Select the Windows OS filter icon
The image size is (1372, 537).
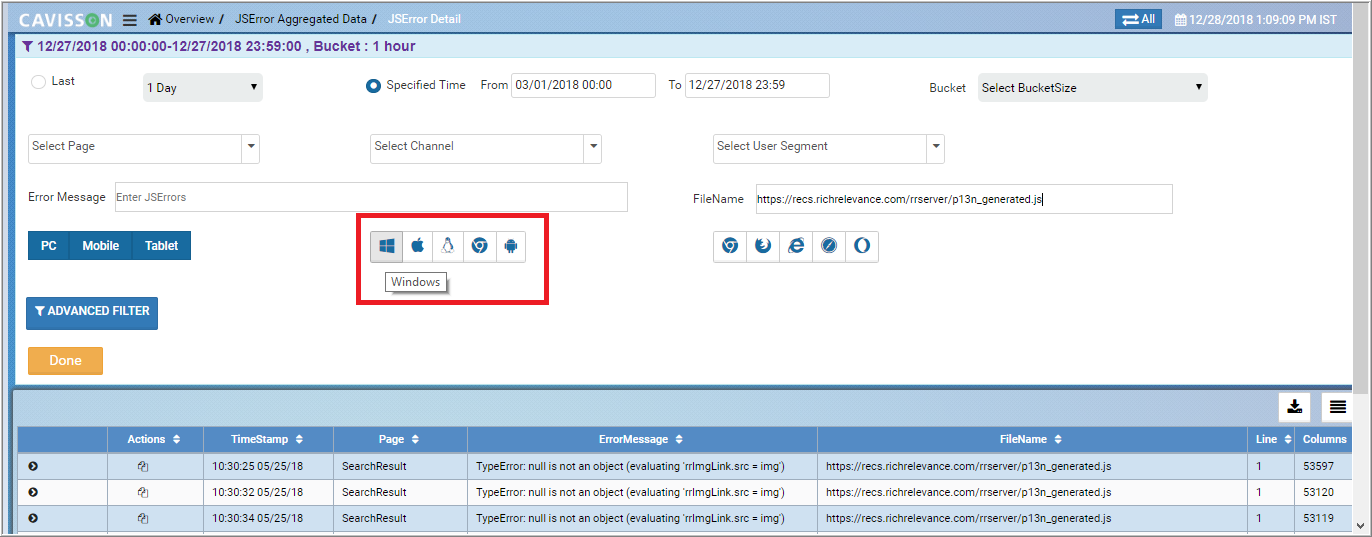click(387, 246)
